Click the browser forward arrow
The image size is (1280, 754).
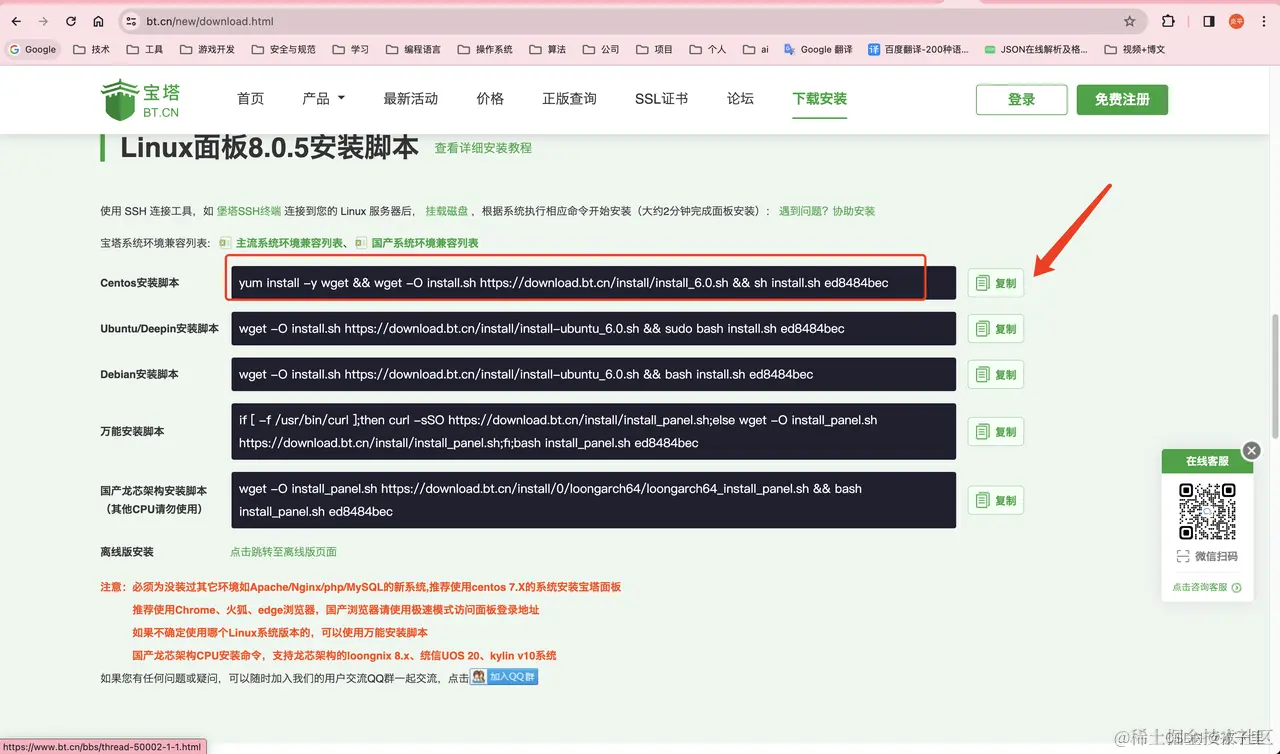pyautogui.click(x=43, y=21)
